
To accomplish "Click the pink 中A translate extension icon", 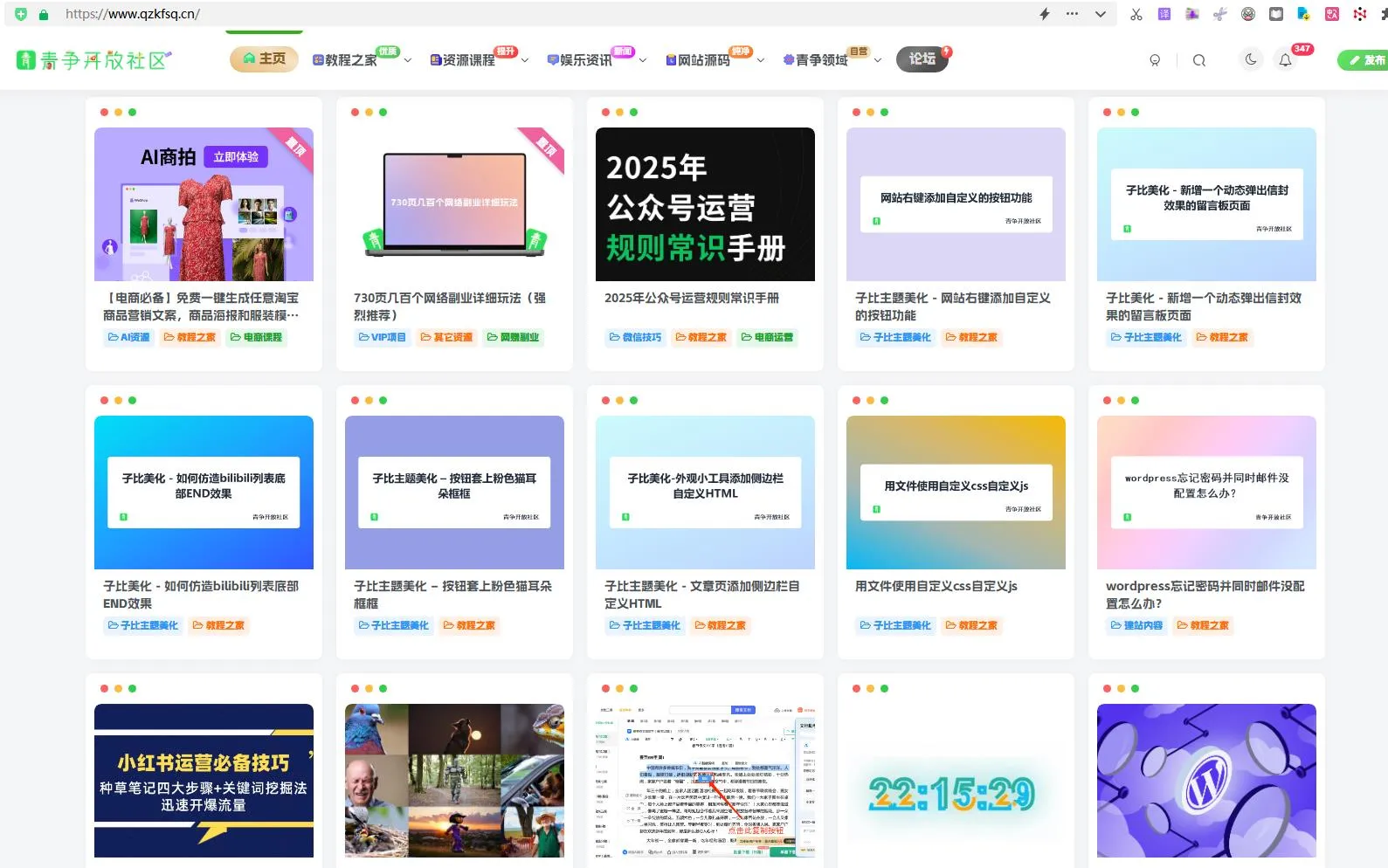I will (1332, 14).
